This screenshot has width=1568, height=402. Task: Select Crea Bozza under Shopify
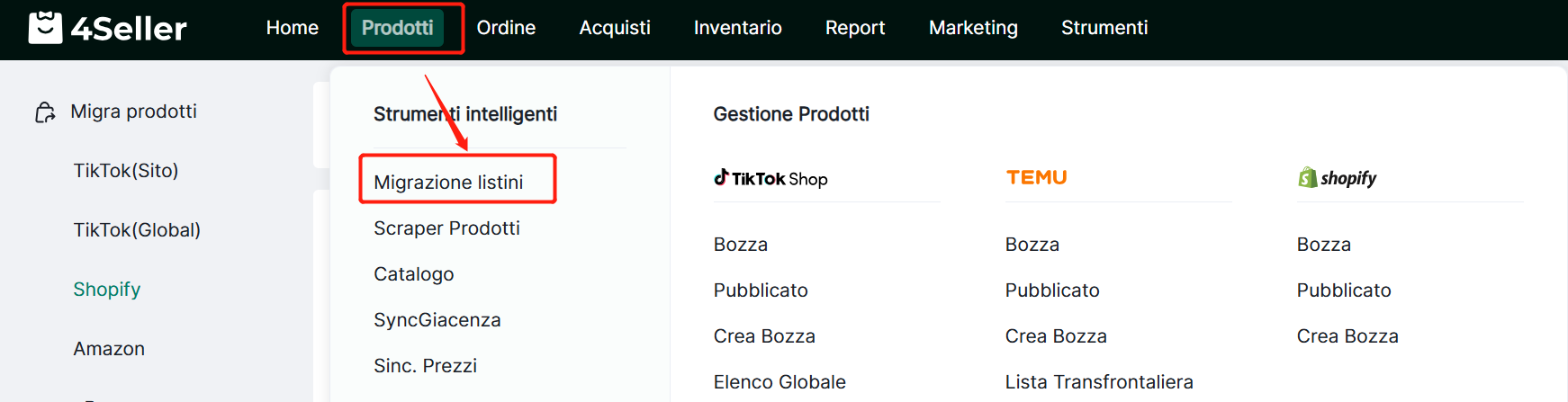[x=1347, y=336]
